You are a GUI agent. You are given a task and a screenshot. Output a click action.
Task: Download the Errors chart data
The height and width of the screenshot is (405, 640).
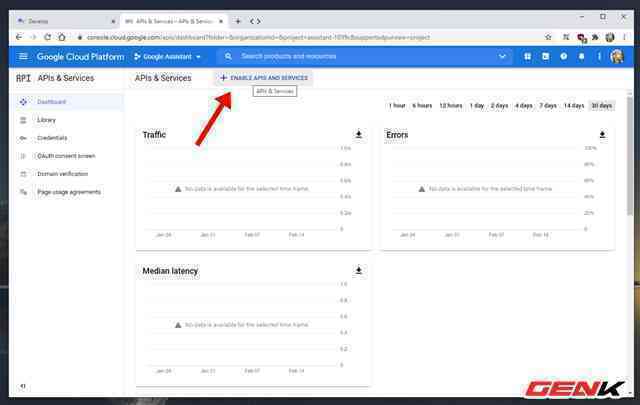pos(602,134)
